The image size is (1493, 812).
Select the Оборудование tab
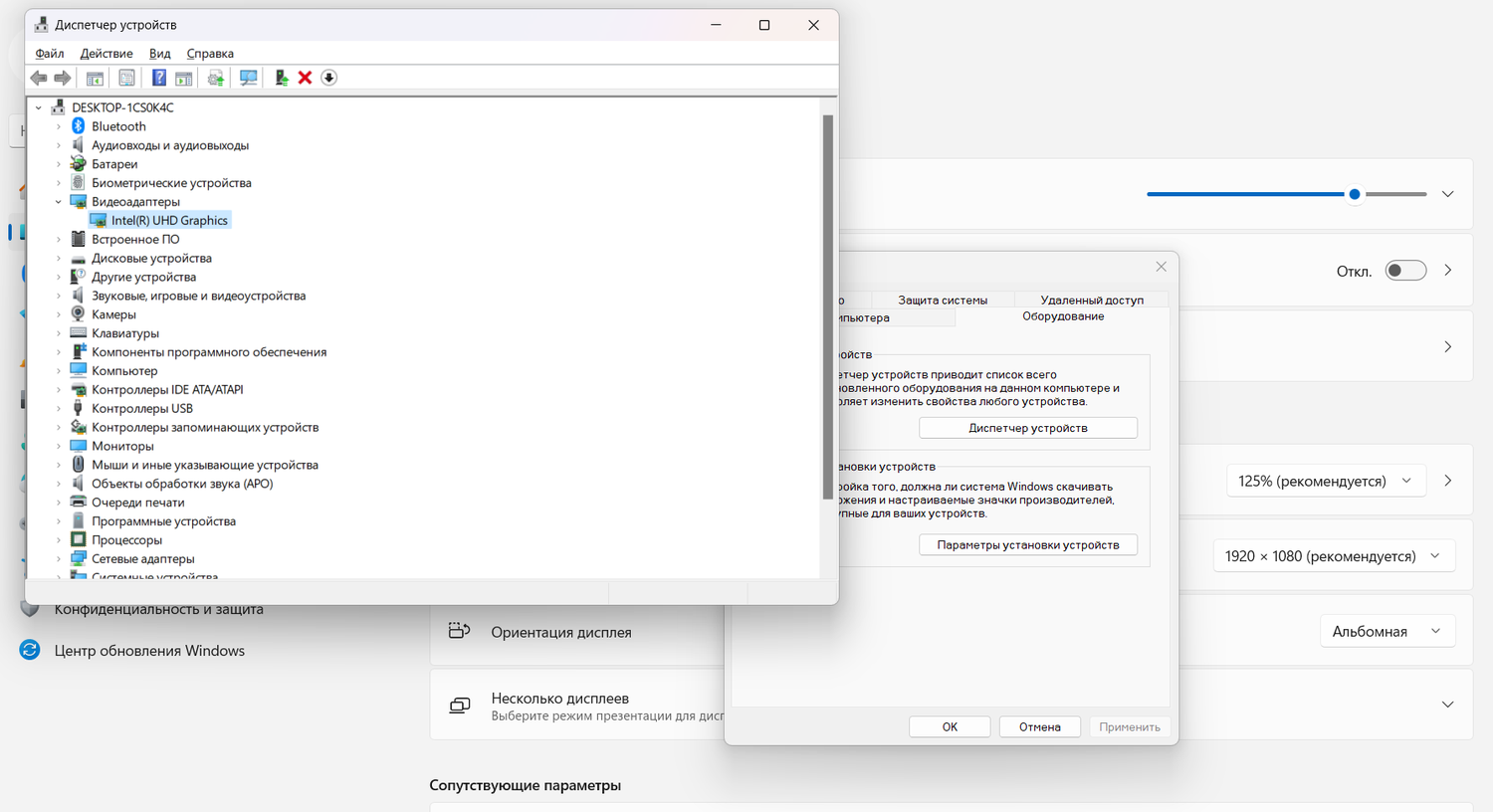click(x=1063, y=316)
